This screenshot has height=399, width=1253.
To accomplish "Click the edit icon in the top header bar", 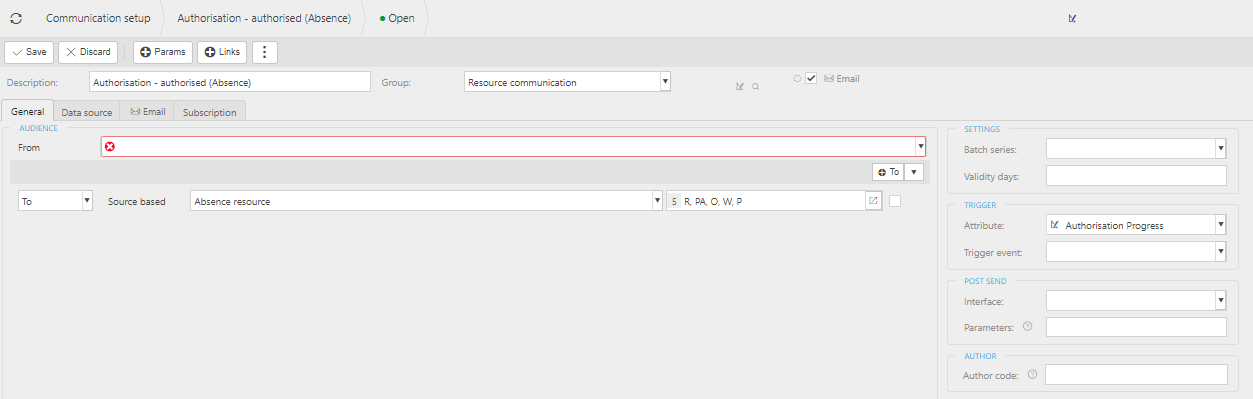I will 1073,18.
